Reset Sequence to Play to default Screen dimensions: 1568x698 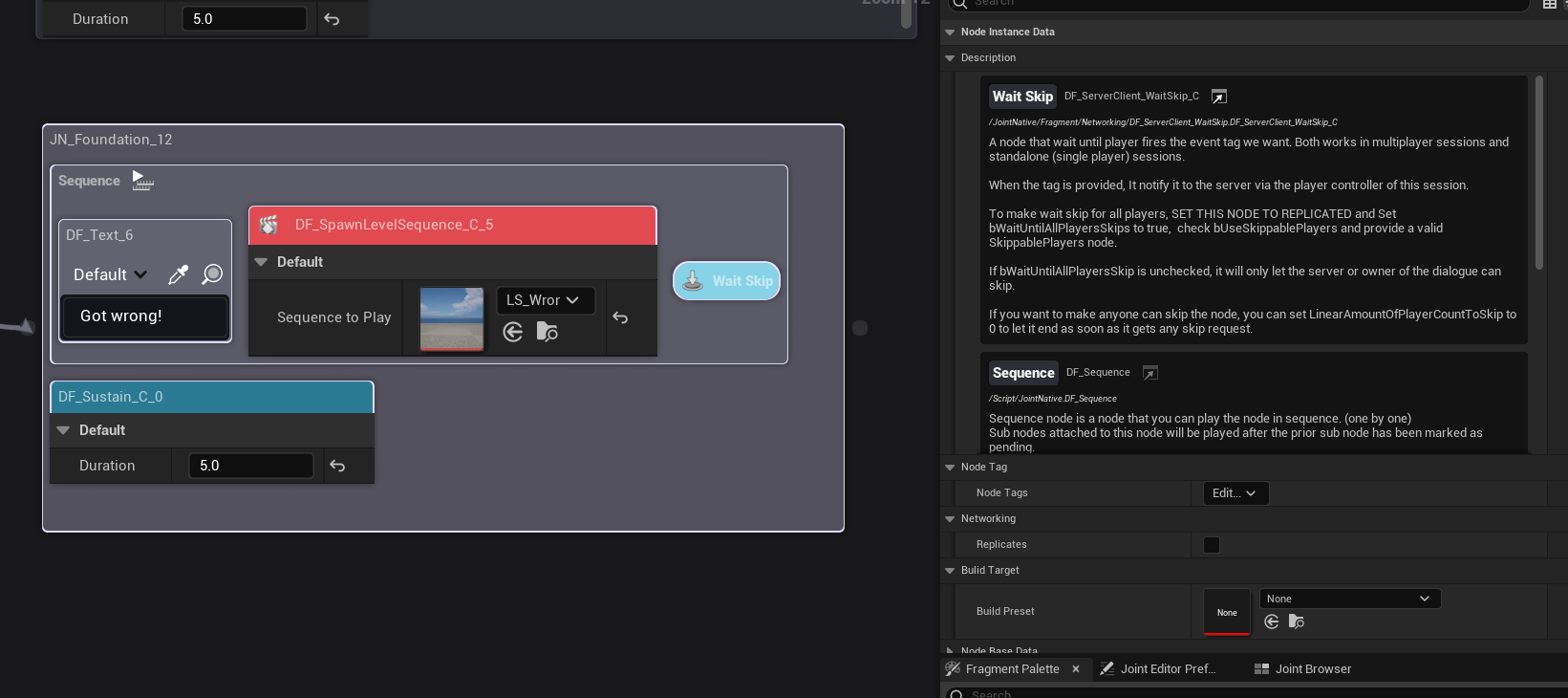click(x=620, y=317)
